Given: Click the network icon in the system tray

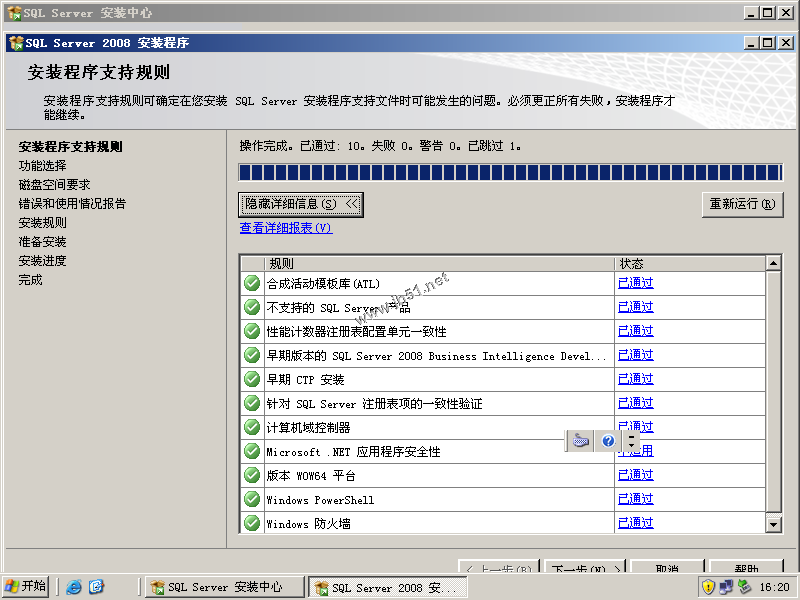Looking at the screenshot, I should coord(724,586).
